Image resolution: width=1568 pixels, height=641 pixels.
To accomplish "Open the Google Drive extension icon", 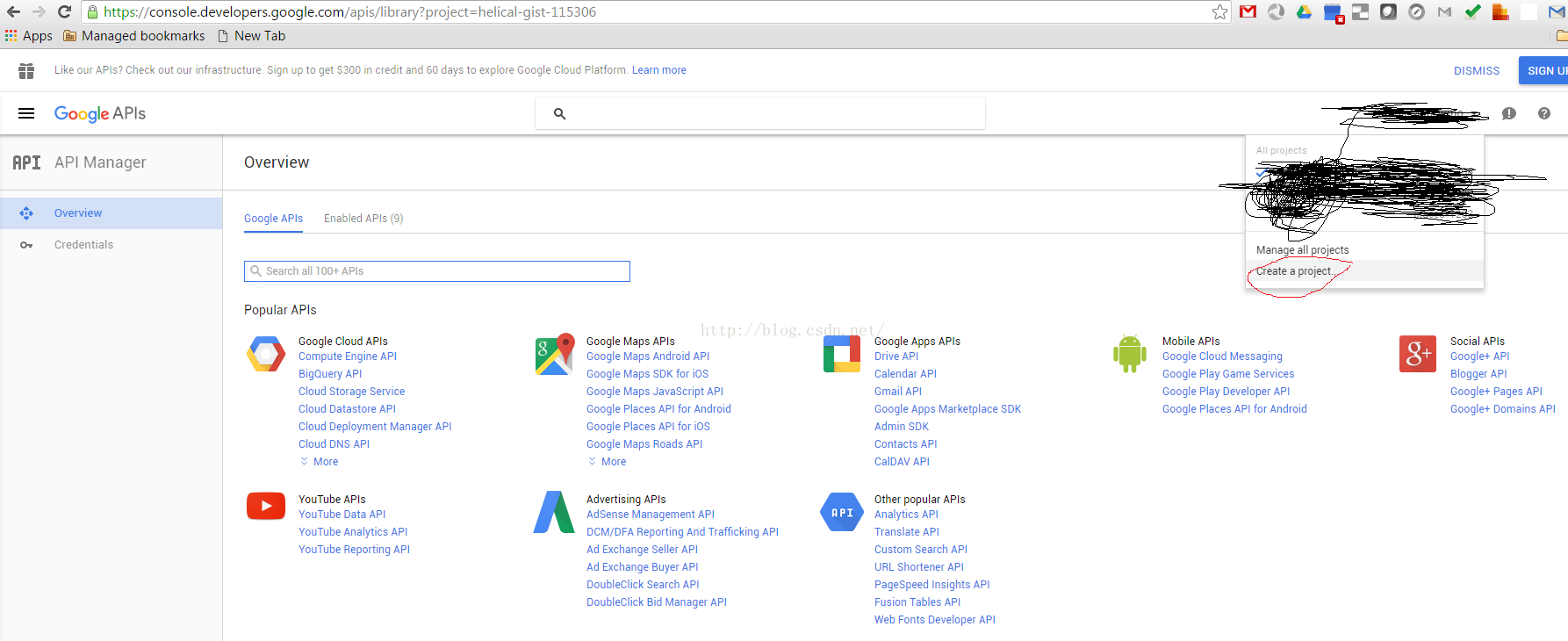I will tap(1304, 11).
